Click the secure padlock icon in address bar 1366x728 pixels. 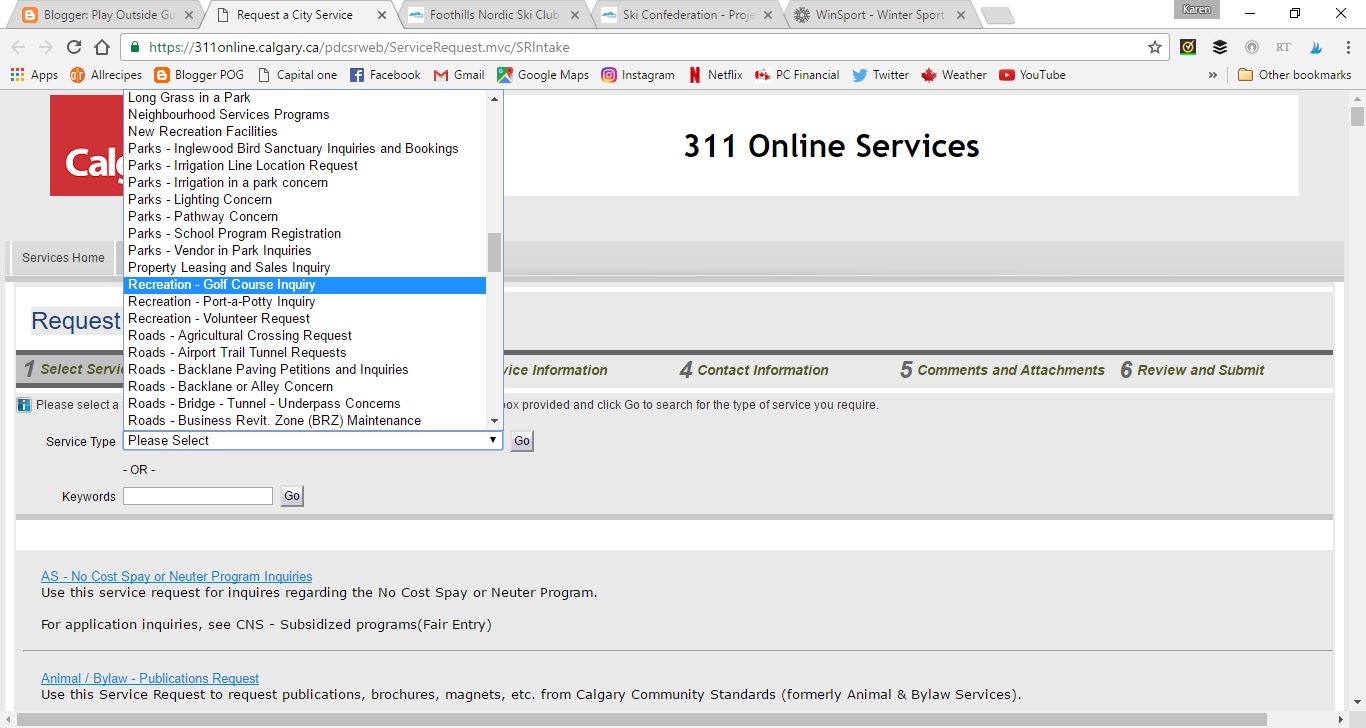[135, 47]
